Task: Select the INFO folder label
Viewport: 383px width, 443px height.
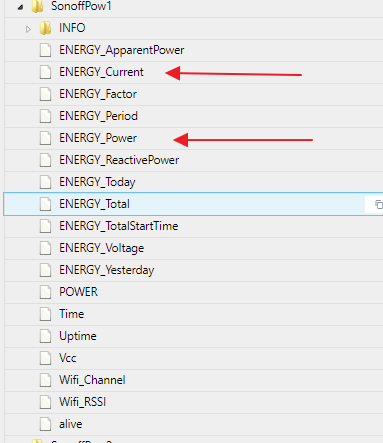Action: point(72,28)
